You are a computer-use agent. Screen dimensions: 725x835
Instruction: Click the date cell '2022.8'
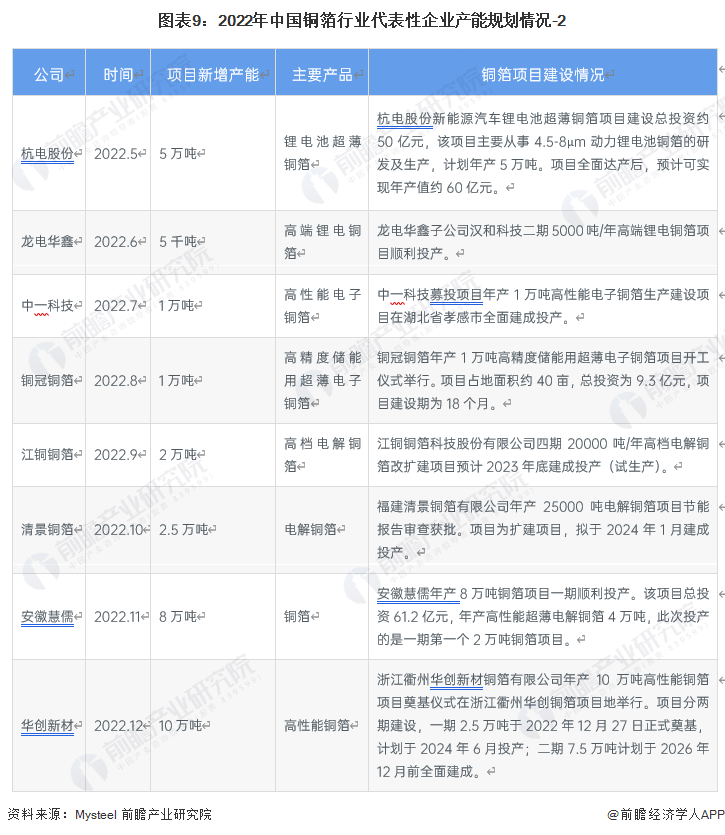click(116, 381)
